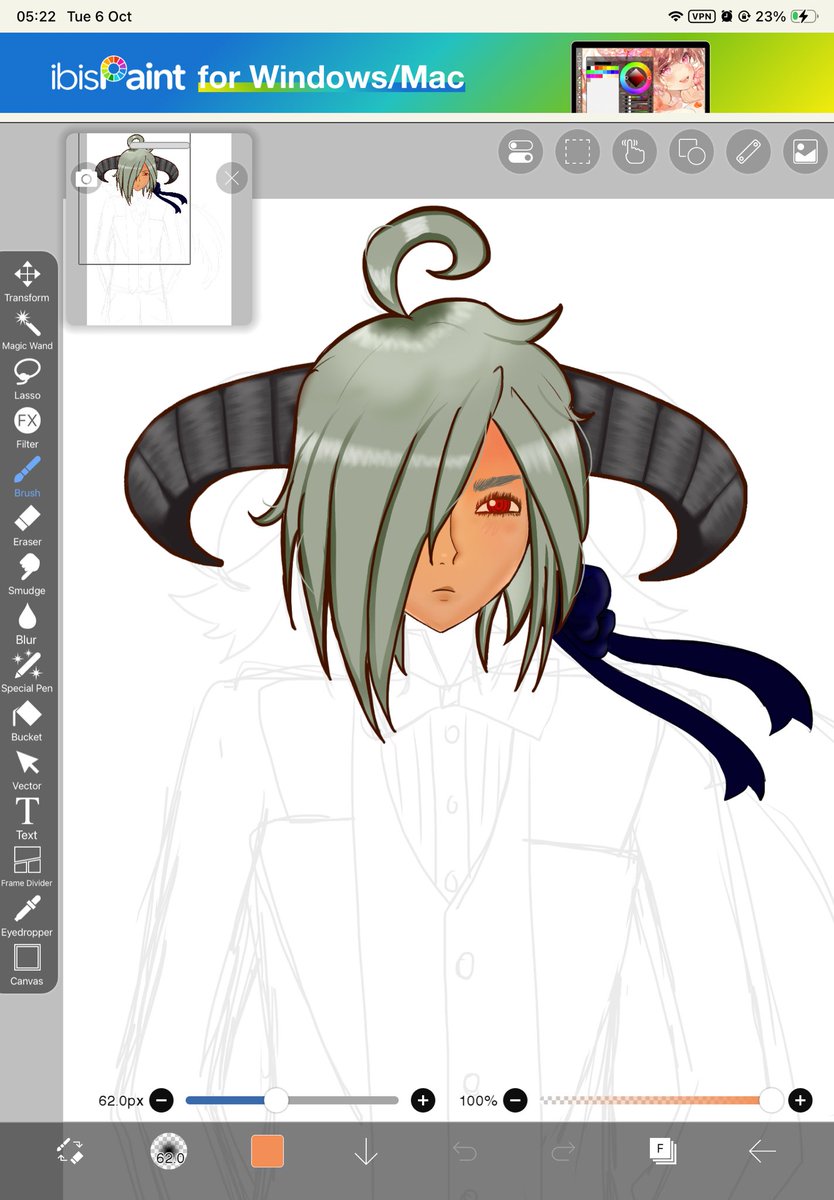
Task: Redo the last stroke
Action: coord(563,1152)
